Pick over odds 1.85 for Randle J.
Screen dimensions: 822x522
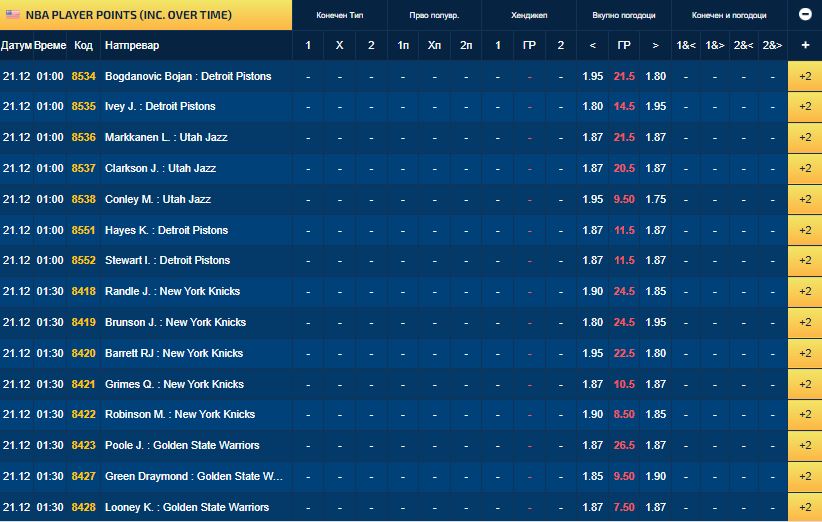[656, 291]
